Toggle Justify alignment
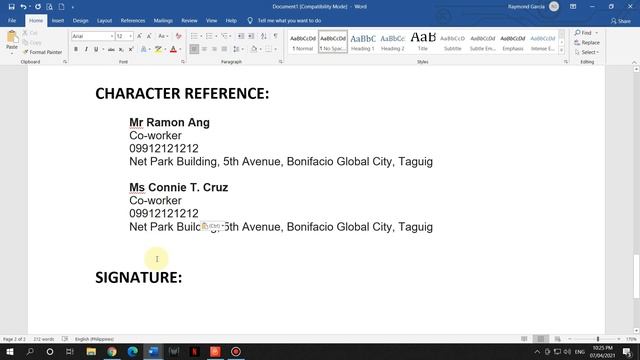640x360 pixels. coord(224,49)
